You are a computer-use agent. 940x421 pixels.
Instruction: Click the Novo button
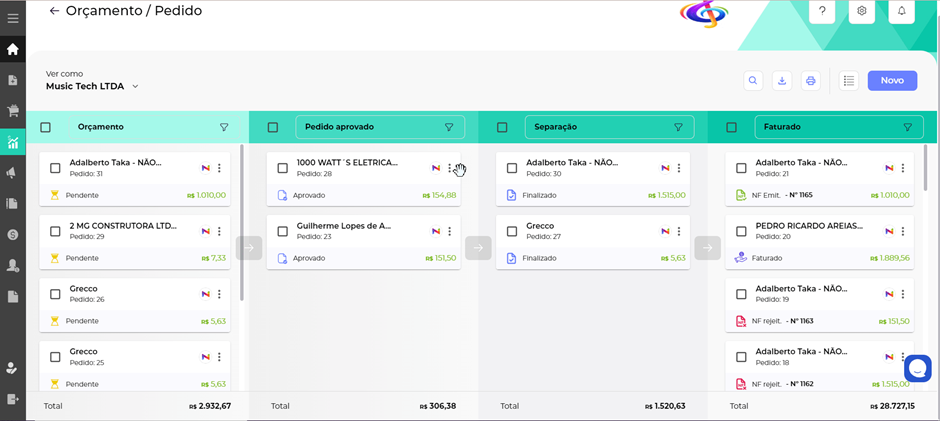(892, 81)
